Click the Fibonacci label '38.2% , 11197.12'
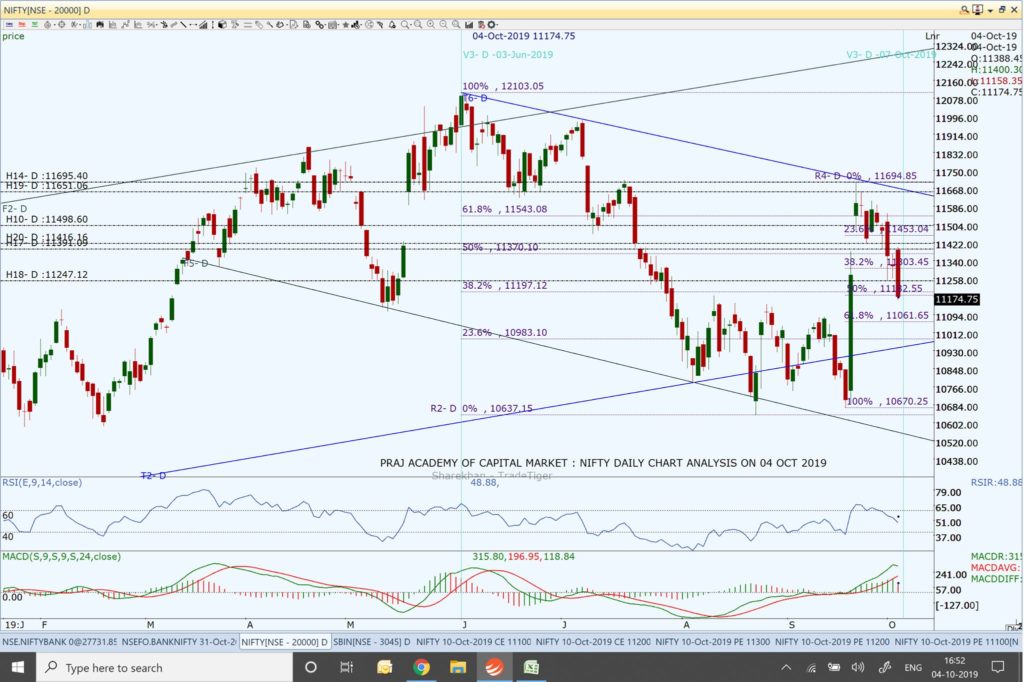Viewport: 1024px width, 682px height. pyautogui.click(x=505, y=285)
